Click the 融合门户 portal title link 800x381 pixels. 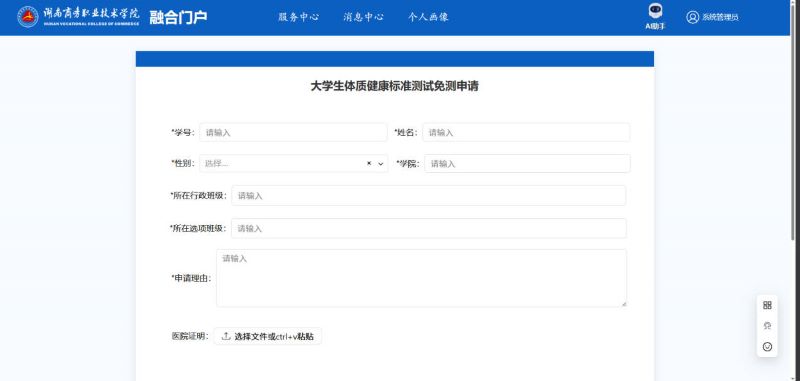click(179, 17)
